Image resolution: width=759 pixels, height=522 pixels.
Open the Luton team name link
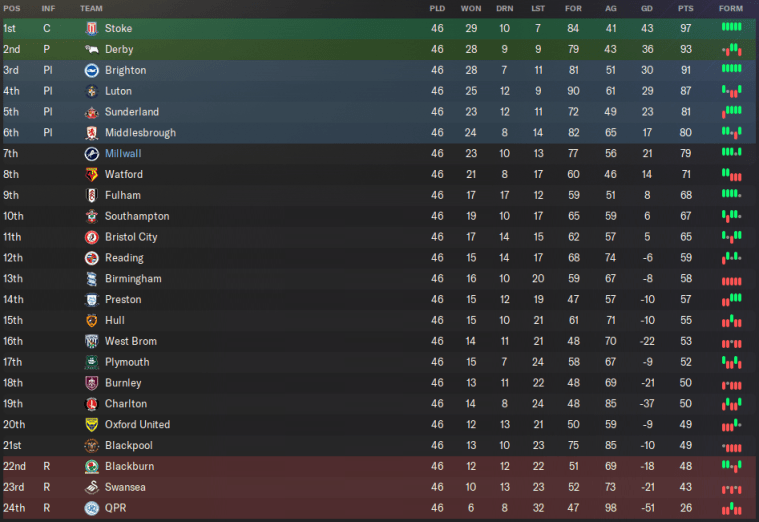click(118, 91)
